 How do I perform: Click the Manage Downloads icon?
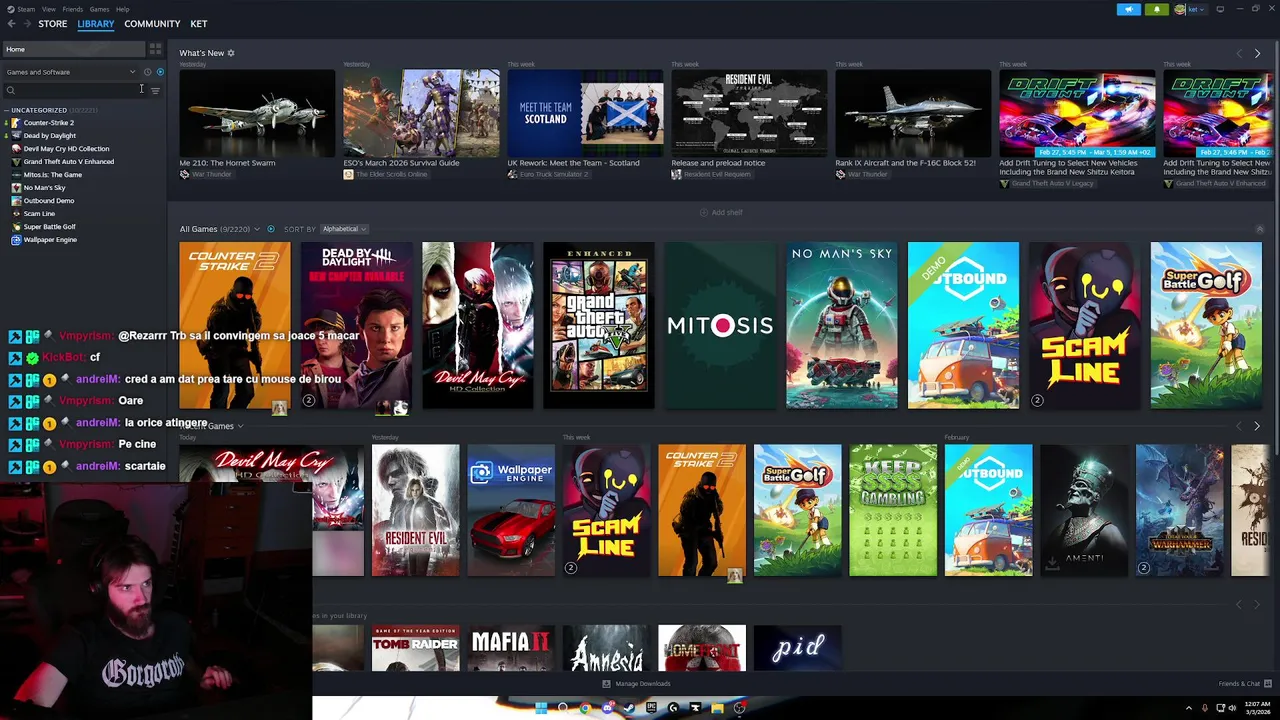[606, 684]
